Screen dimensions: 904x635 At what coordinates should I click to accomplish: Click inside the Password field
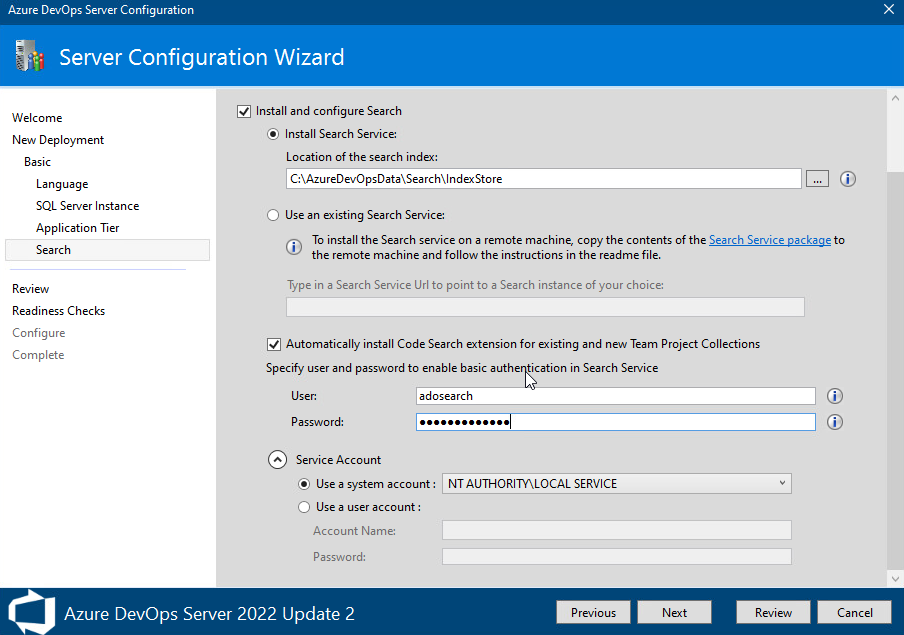click(x=615, y=422)
